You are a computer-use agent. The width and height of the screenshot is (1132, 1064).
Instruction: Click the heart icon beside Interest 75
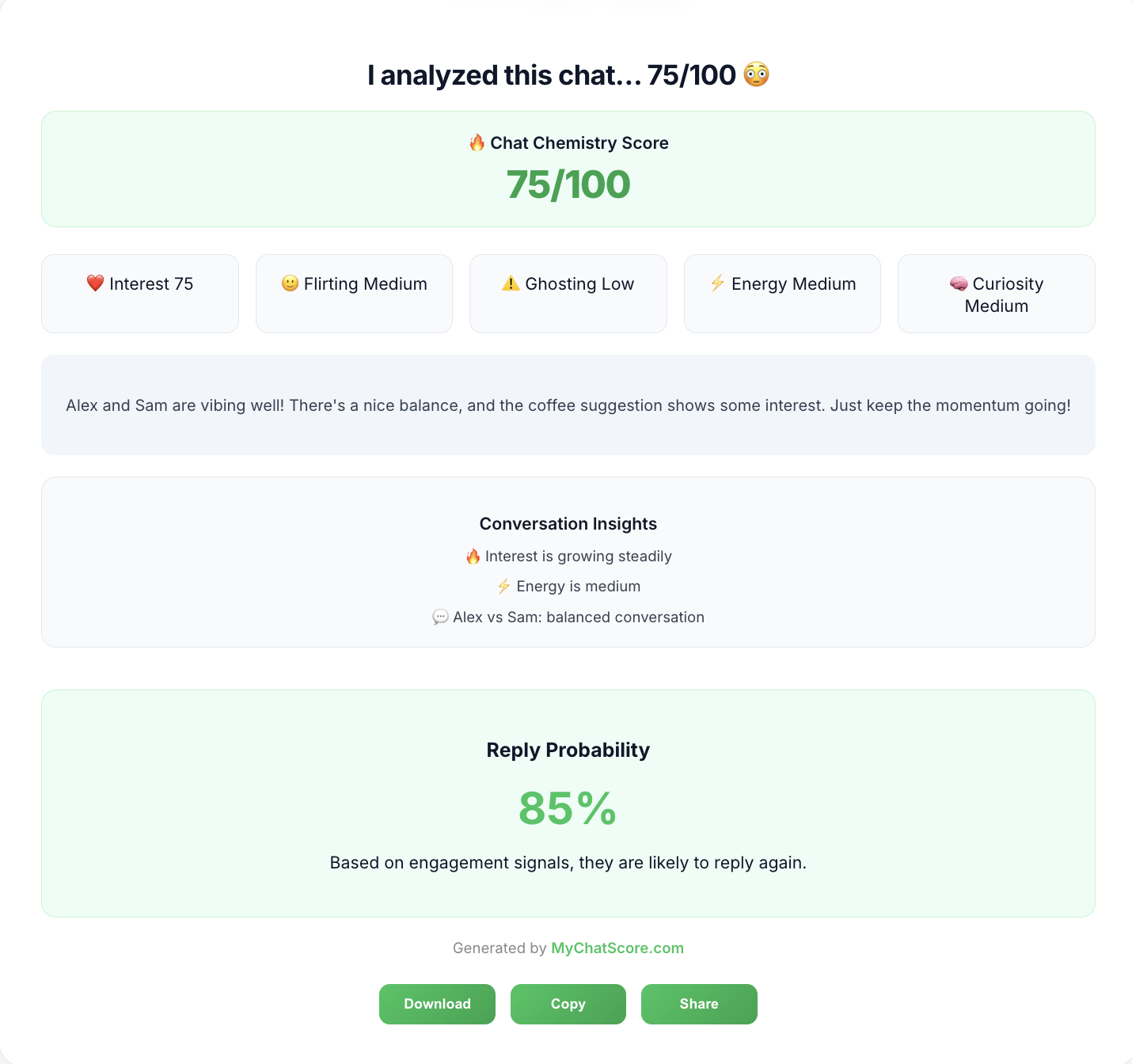pyautogui.click(x=95, y=283)
